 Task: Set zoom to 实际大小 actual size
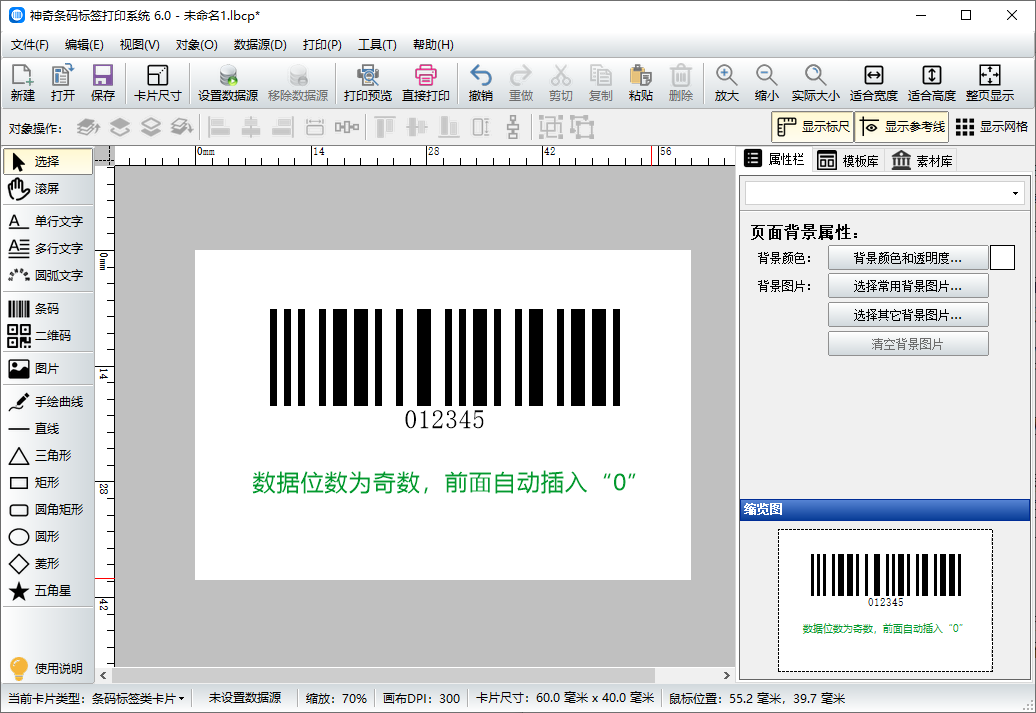click(815, 83)
